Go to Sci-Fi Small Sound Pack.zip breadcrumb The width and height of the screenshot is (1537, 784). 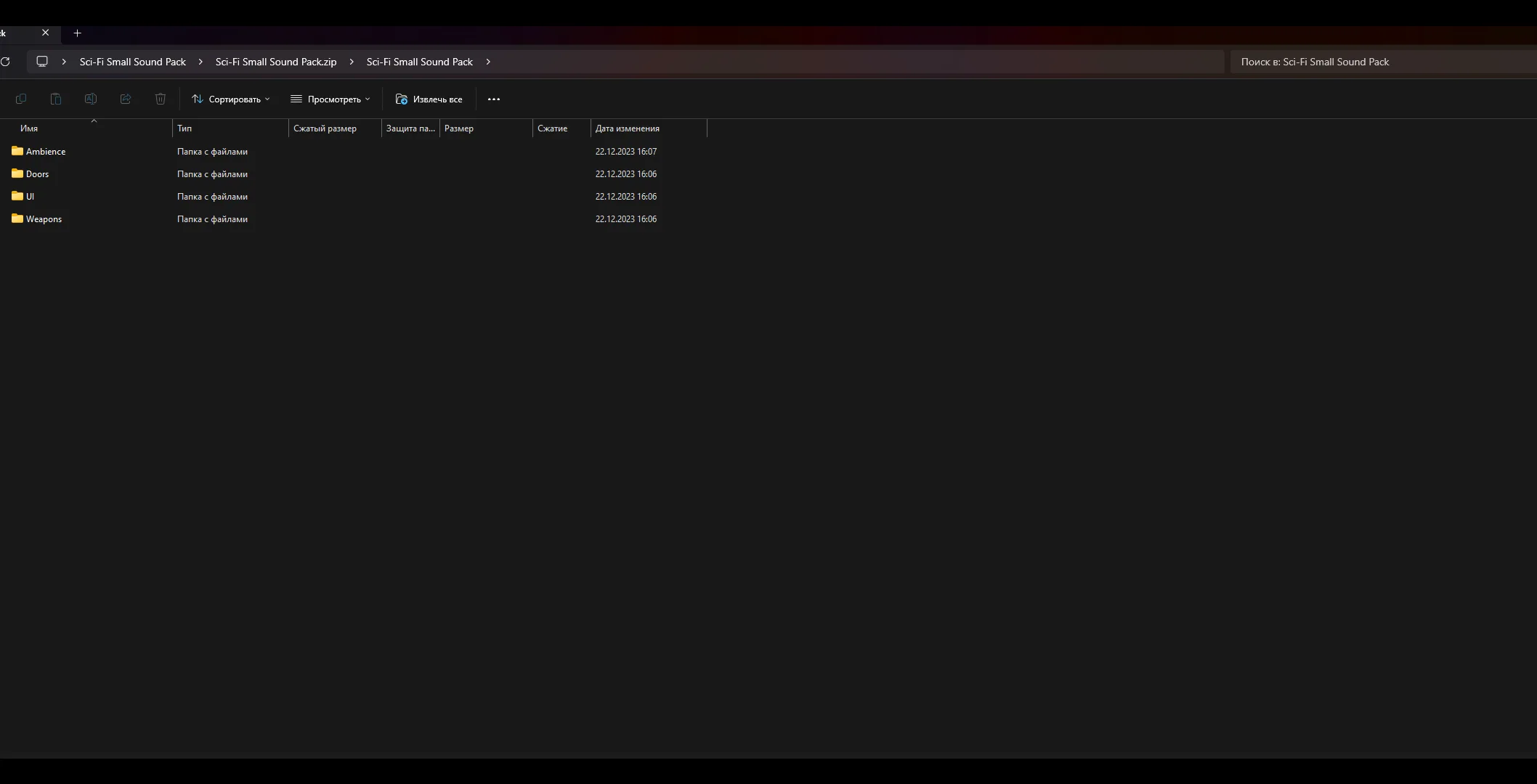(276, 62)
